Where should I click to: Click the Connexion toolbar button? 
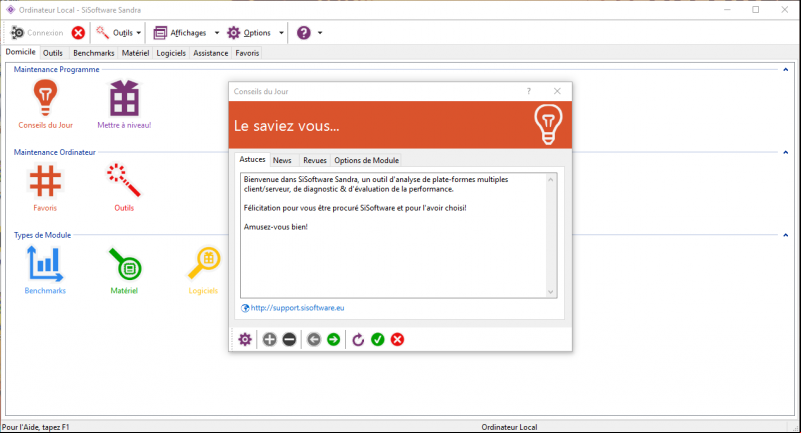pos(37,33)
